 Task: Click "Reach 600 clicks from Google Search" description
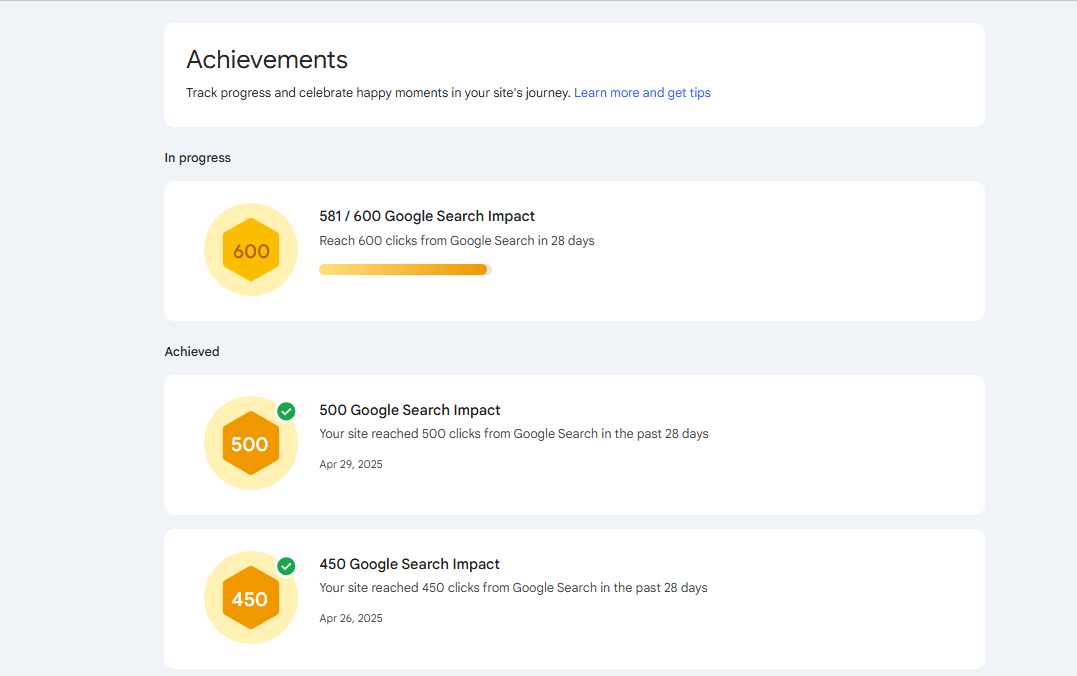(456, 241)
